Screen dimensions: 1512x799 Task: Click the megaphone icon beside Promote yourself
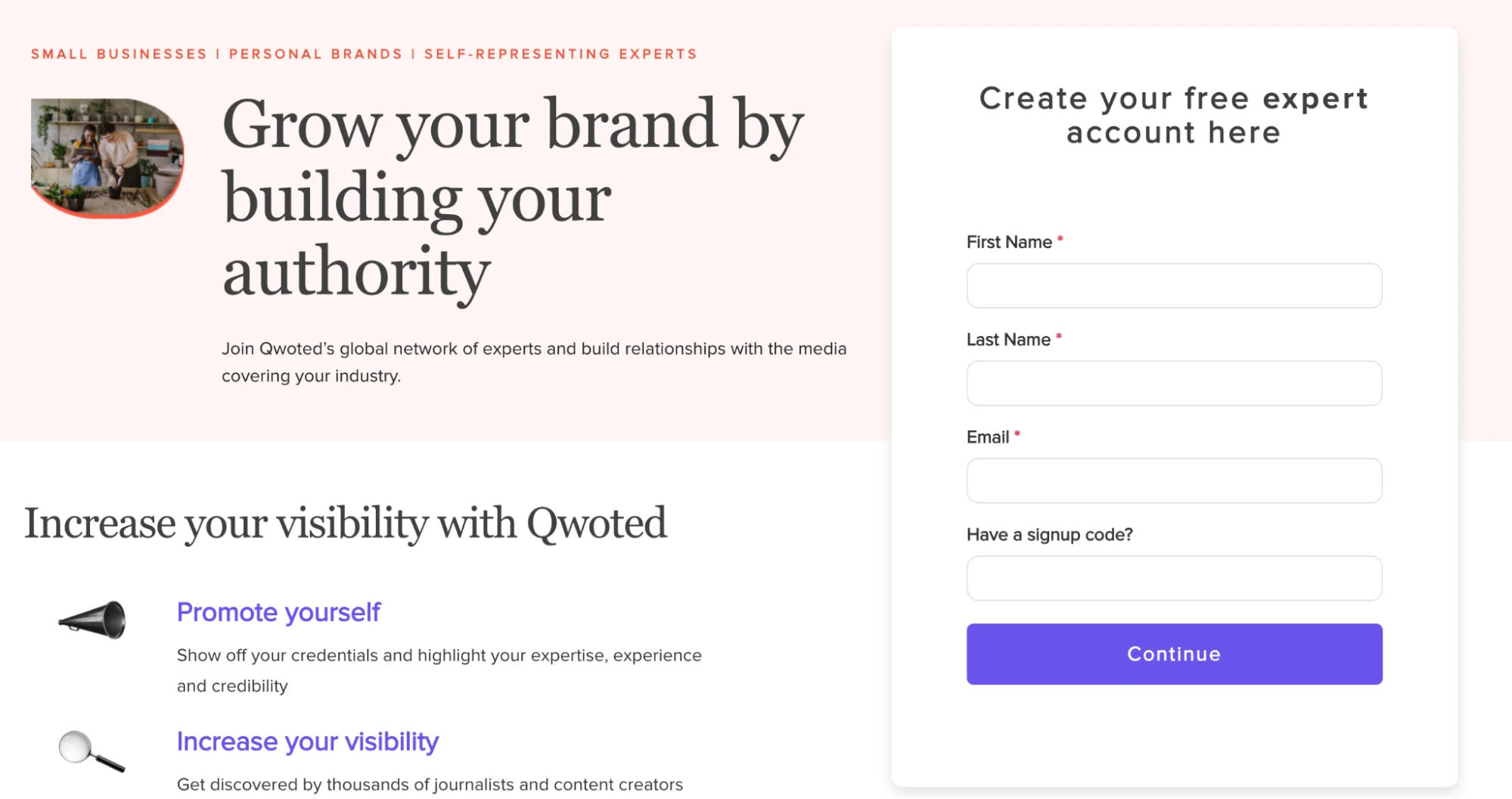point(93,620)
